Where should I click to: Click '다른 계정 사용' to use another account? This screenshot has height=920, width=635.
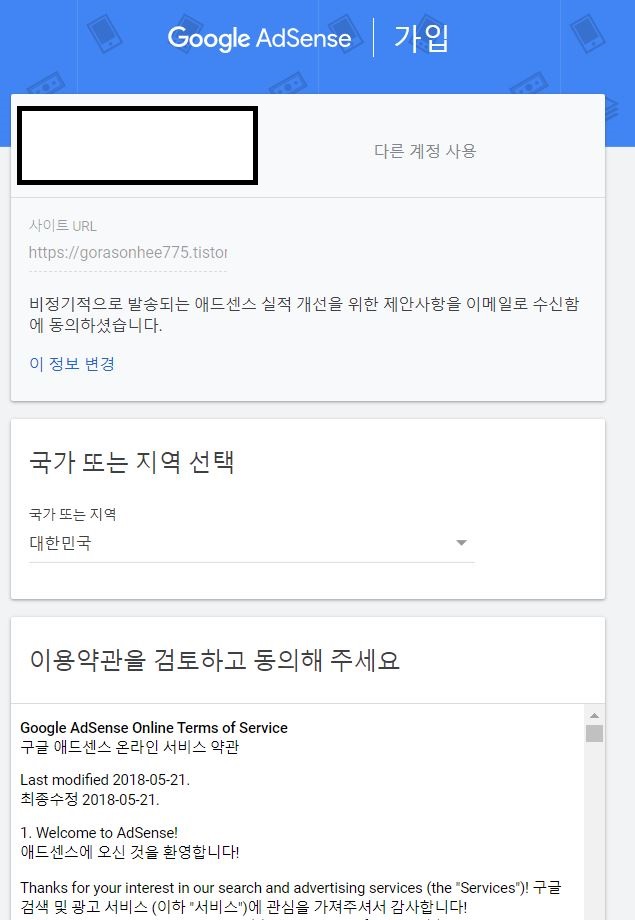tap(425, 151)
